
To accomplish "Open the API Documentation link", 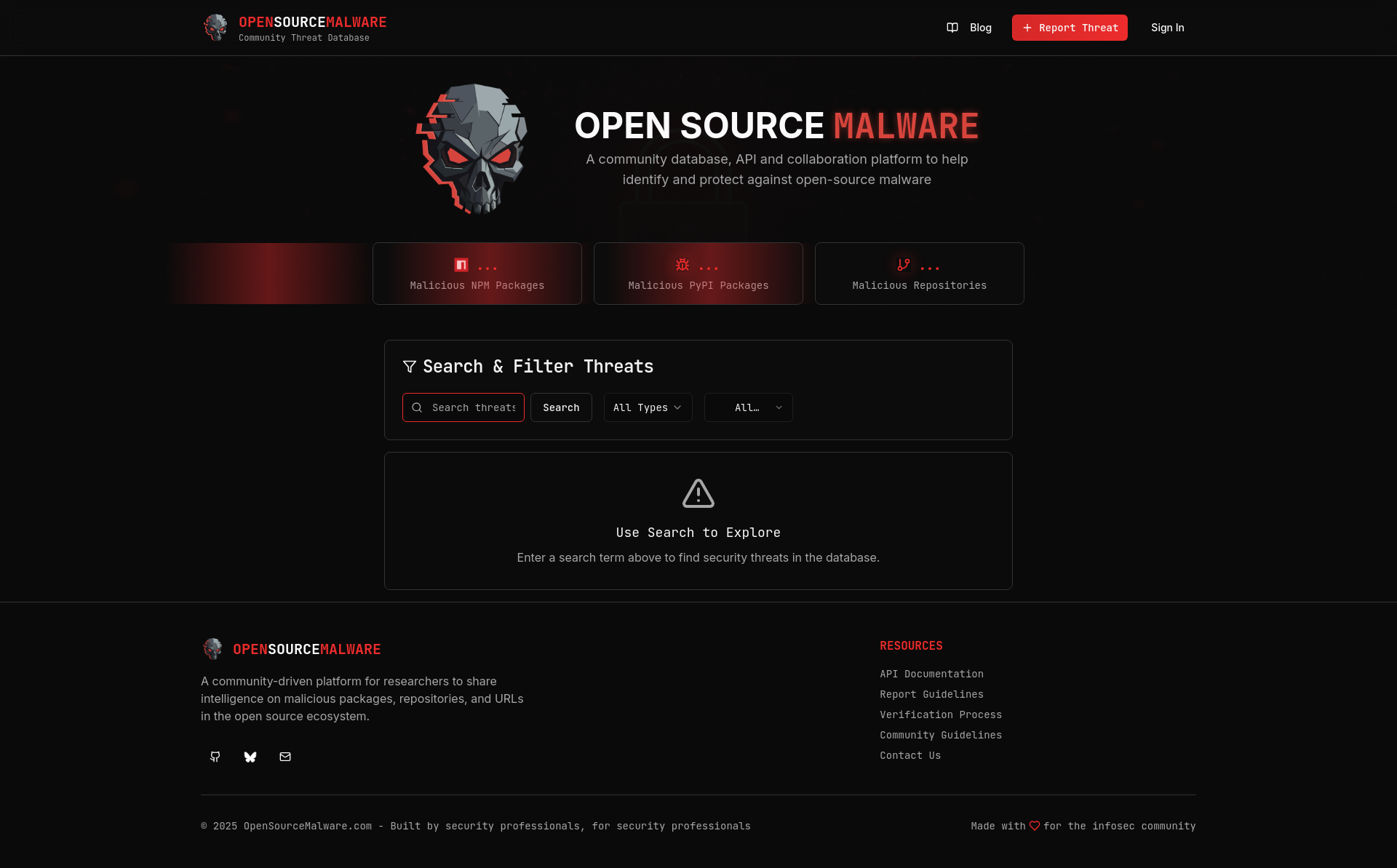I will click(931, 674).
